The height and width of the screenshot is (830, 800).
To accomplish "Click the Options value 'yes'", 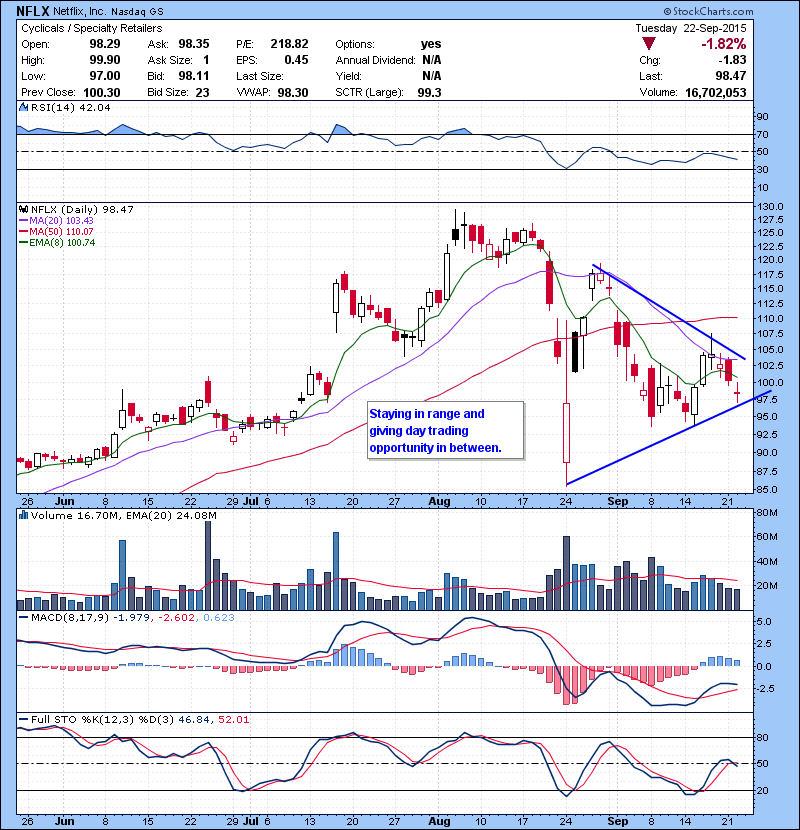I will [430, 44].
